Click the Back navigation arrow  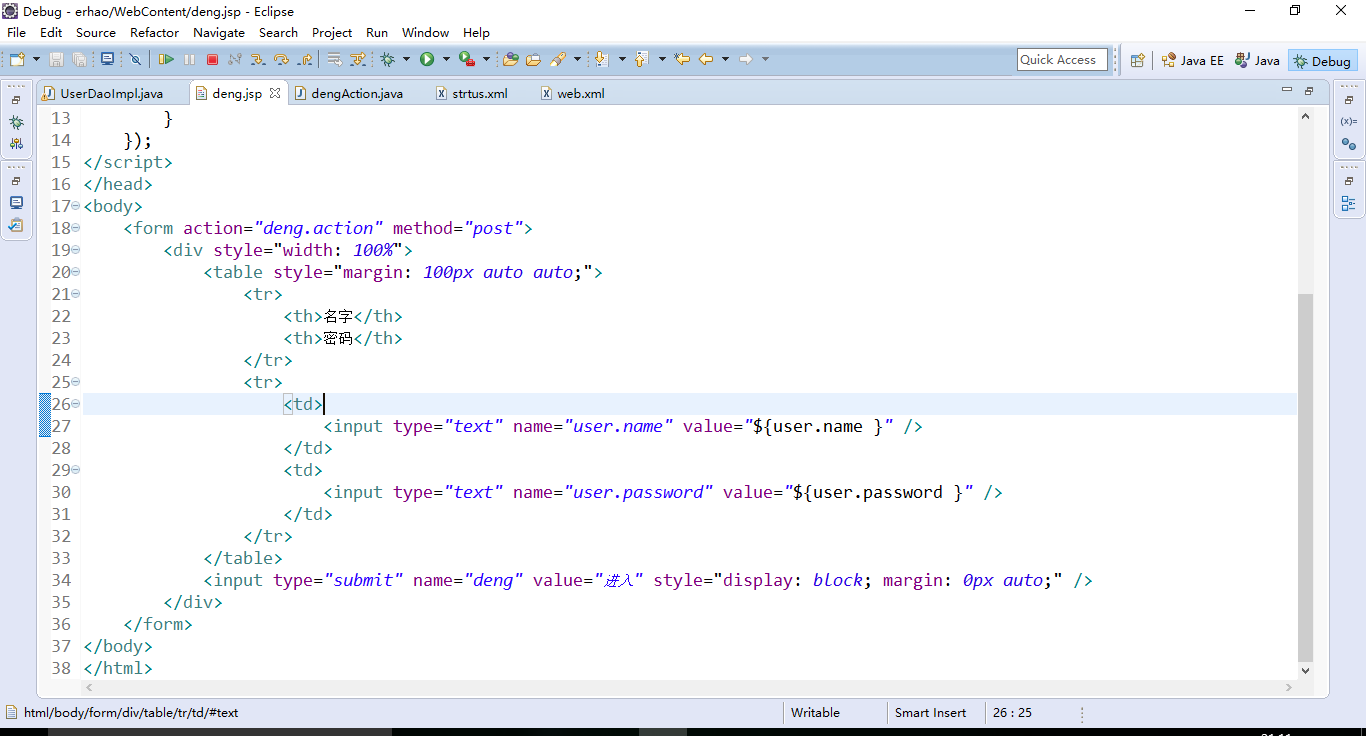point(706,59)
